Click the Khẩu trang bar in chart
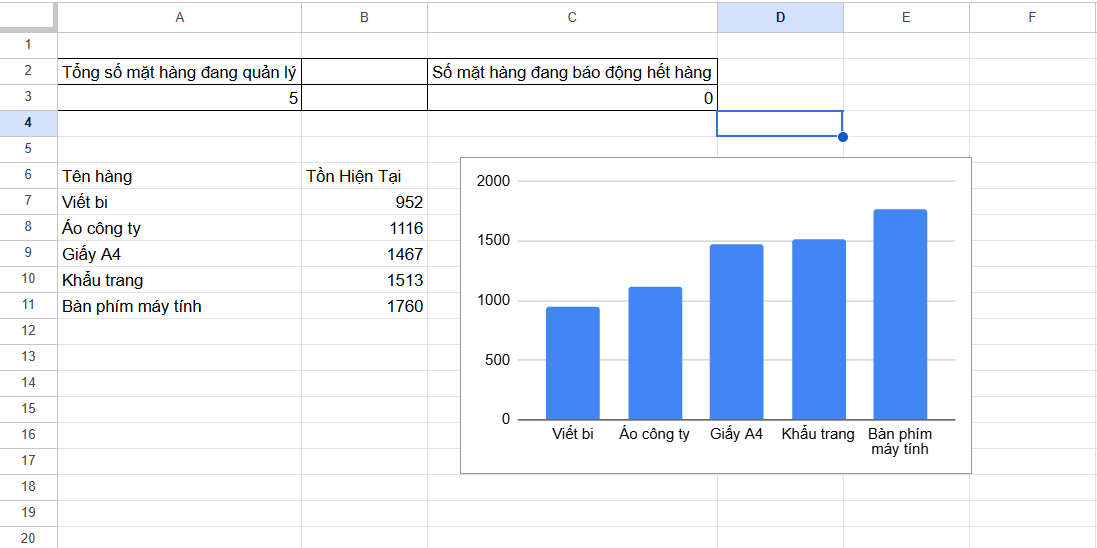This screenshot has height=548, width=1097. [x=819, y=330]
